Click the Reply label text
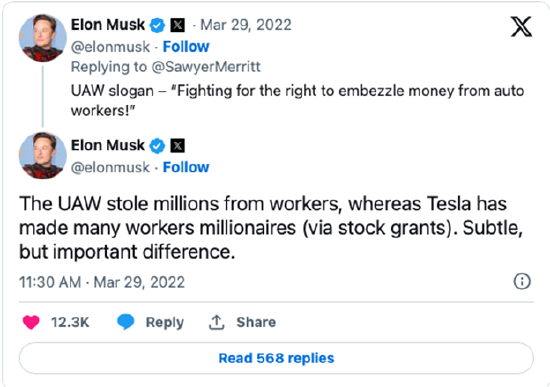 pyautogui.click(x=165, y=322)
